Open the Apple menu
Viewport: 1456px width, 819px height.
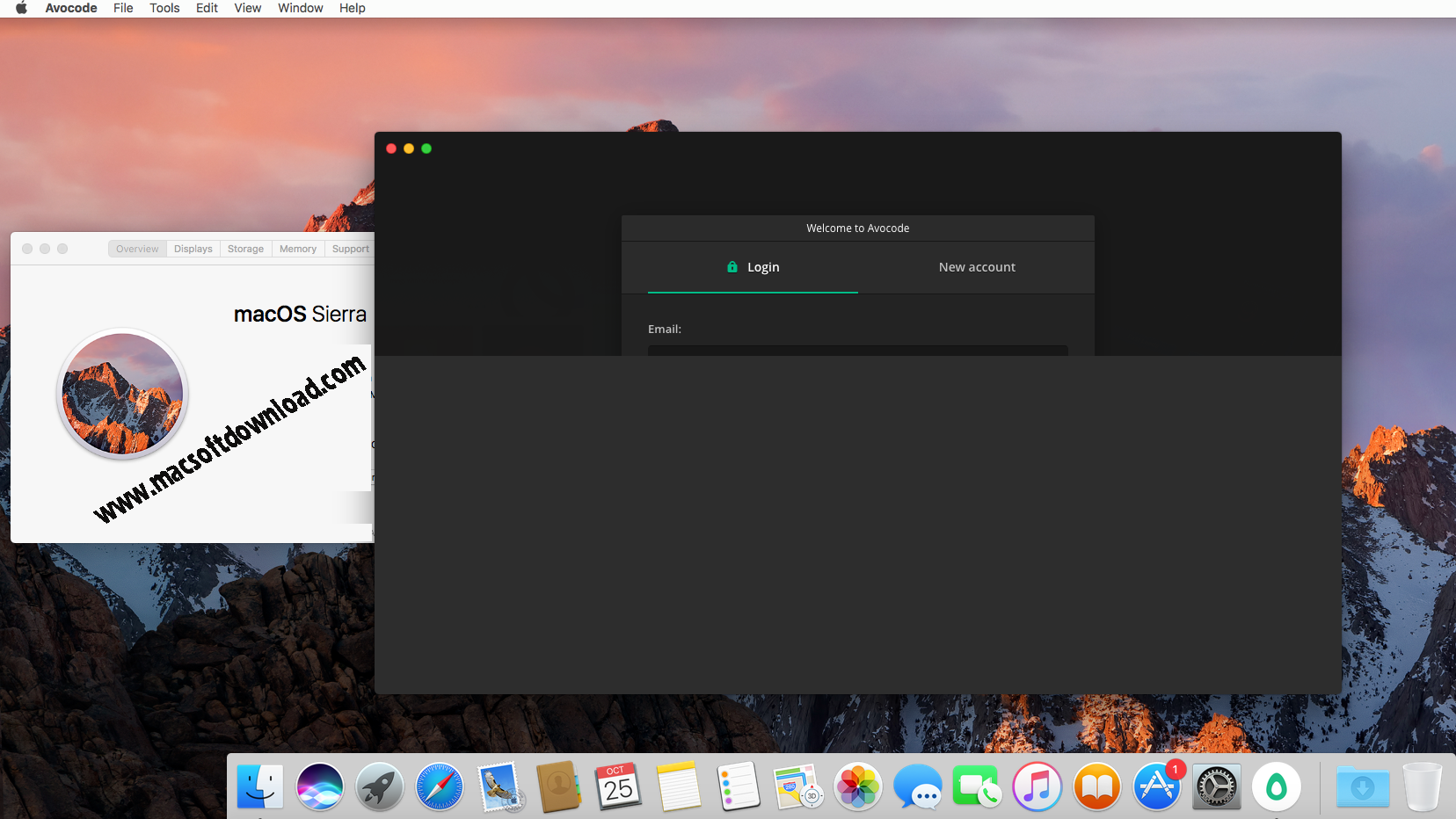tap(21, 8)
